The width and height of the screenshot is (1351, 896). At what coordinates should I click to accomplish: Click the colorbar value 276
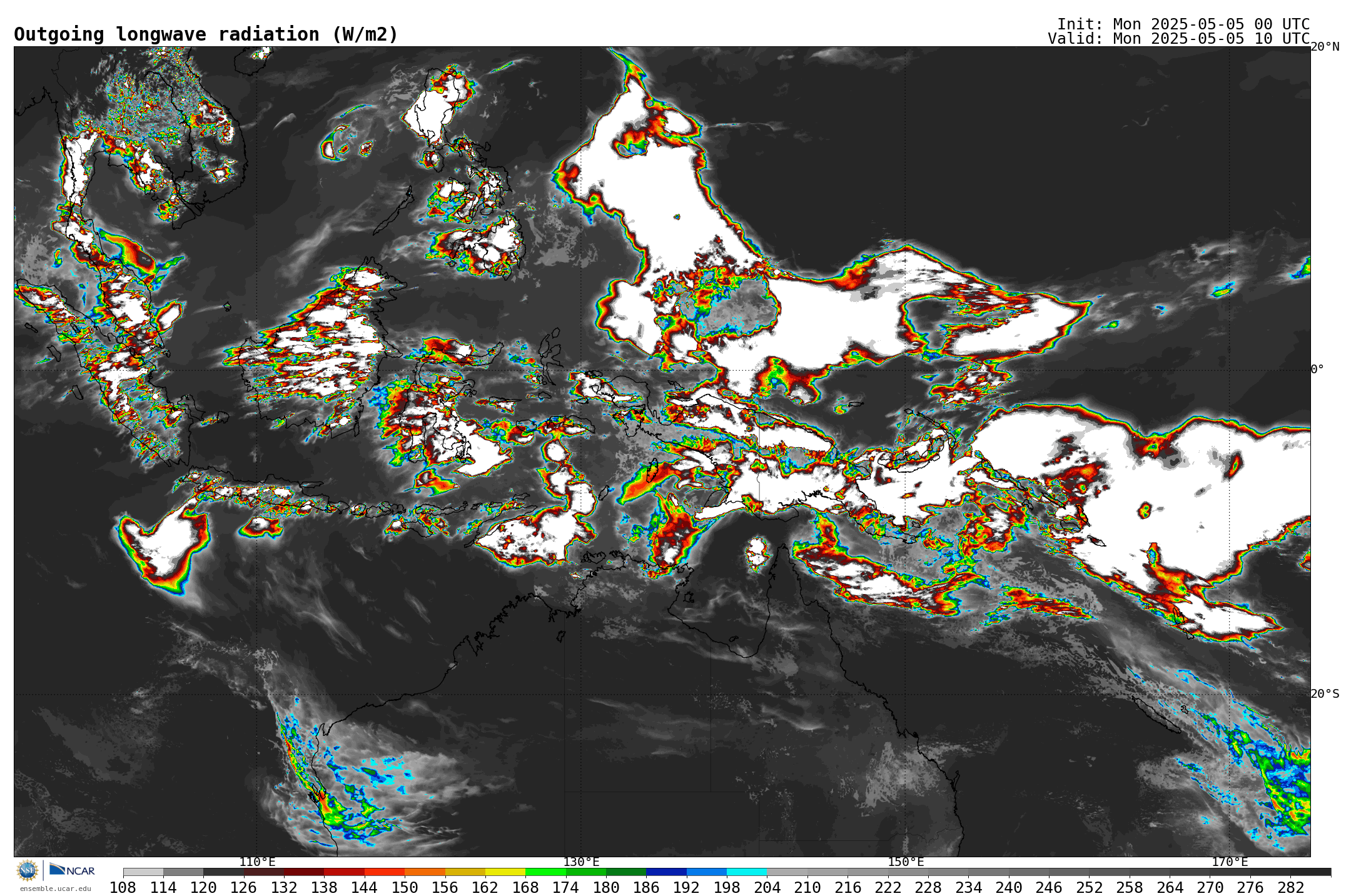1250,888
